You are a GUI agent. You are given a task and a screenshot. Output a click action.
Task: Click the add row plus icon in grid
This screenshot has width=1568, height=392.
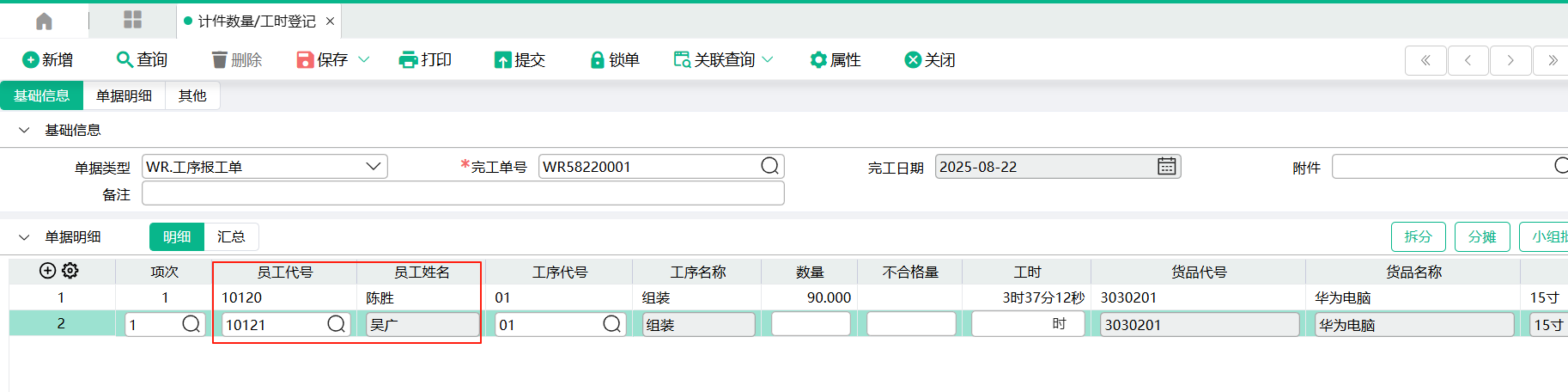point(48,271)
